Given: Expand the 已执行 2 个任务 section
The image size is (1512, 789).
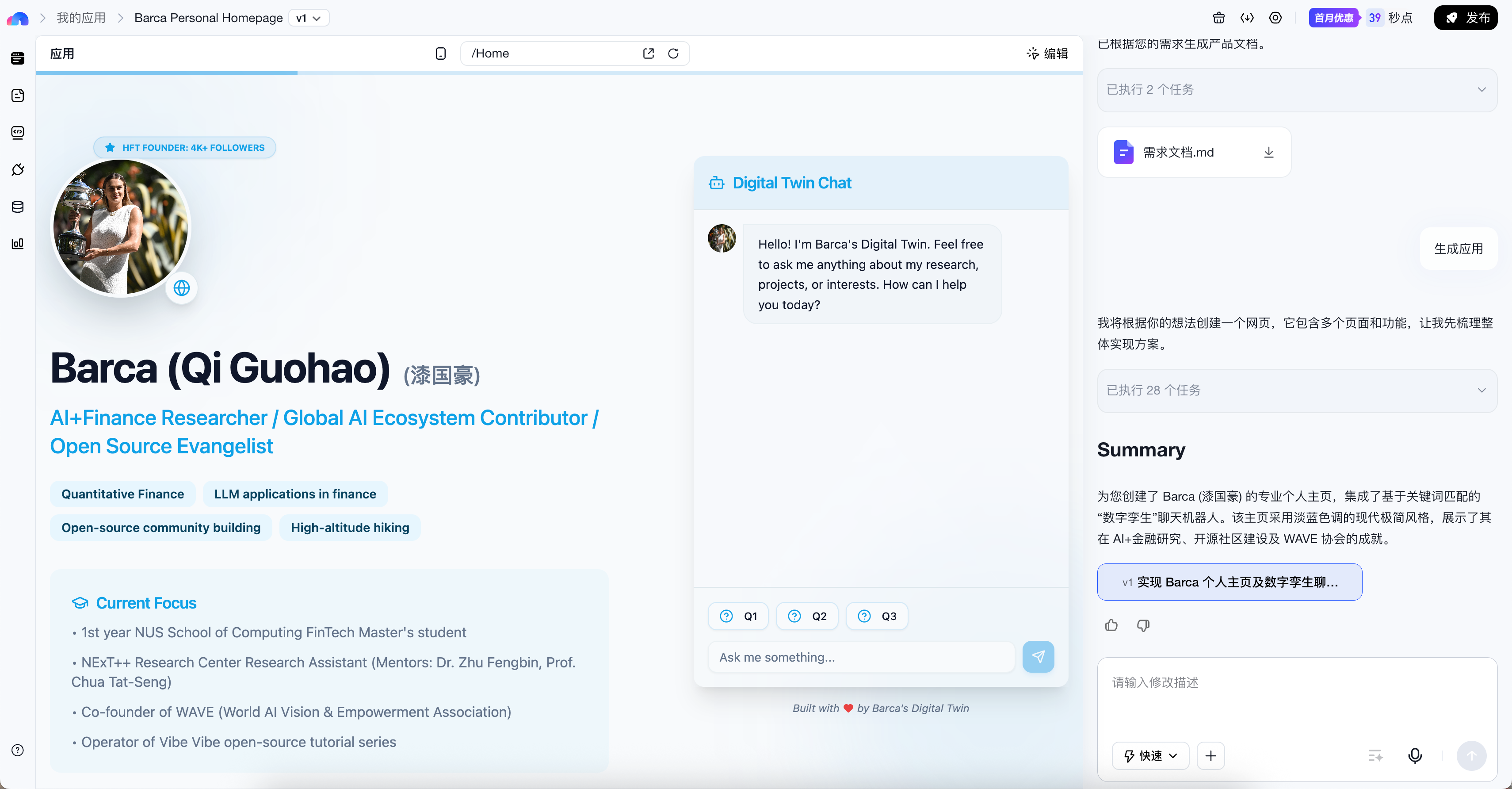Looking at the screenshot, I should pyautogui.click(x=1297, y=90).
